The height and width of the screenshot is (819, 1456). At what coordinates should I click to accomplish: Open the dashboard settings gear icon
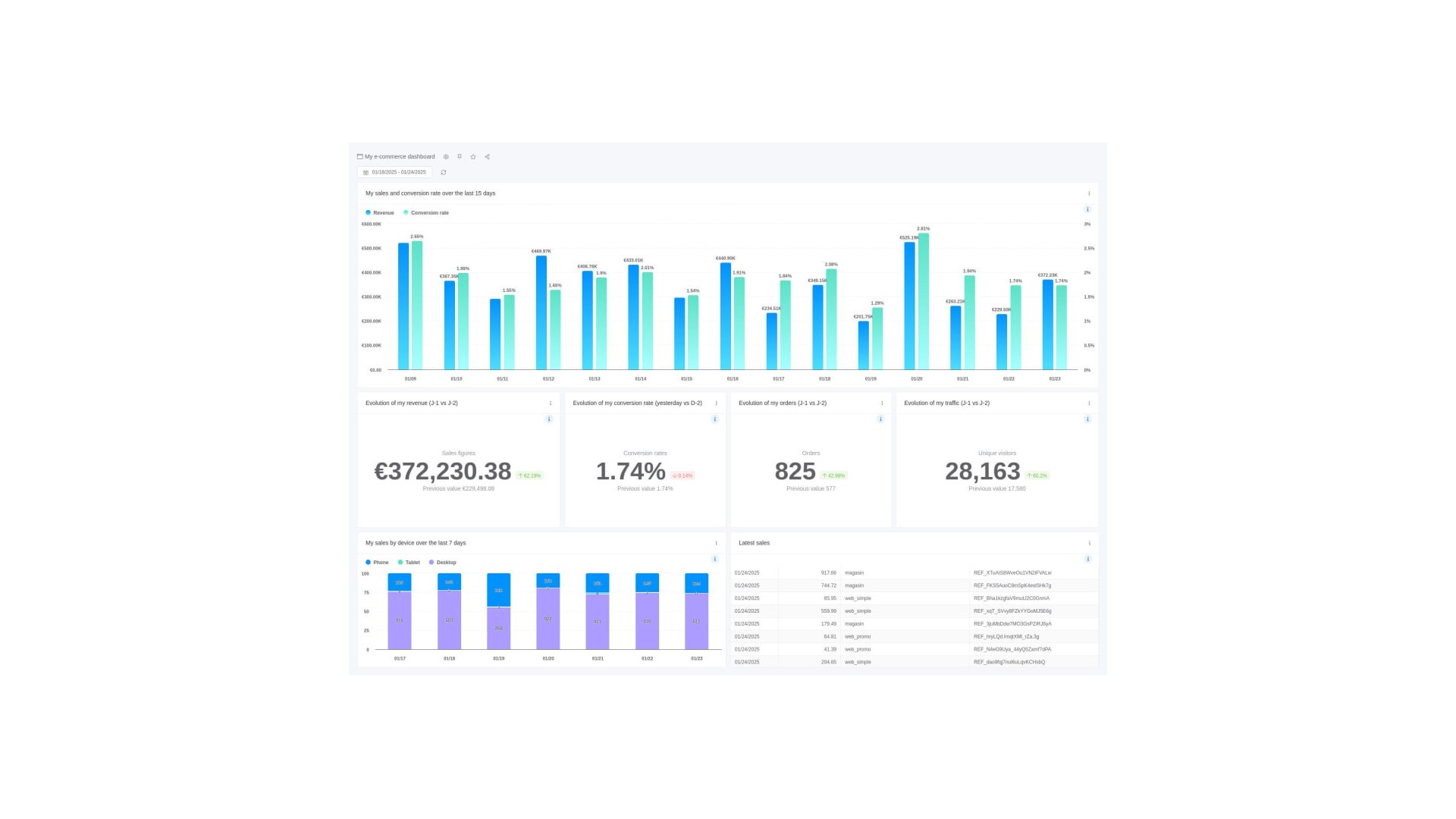(445, 156)
